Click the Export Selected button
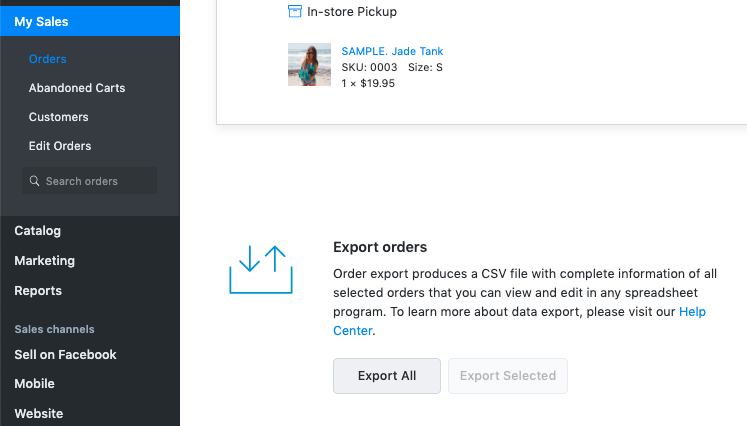 [508, 376]
